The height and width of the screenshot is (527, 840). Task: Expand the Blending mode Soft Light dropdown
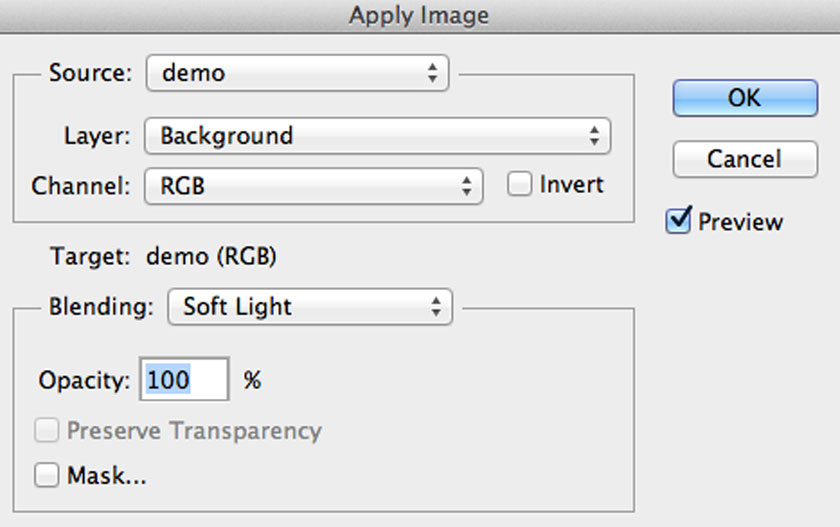click(x=310, y=307)
